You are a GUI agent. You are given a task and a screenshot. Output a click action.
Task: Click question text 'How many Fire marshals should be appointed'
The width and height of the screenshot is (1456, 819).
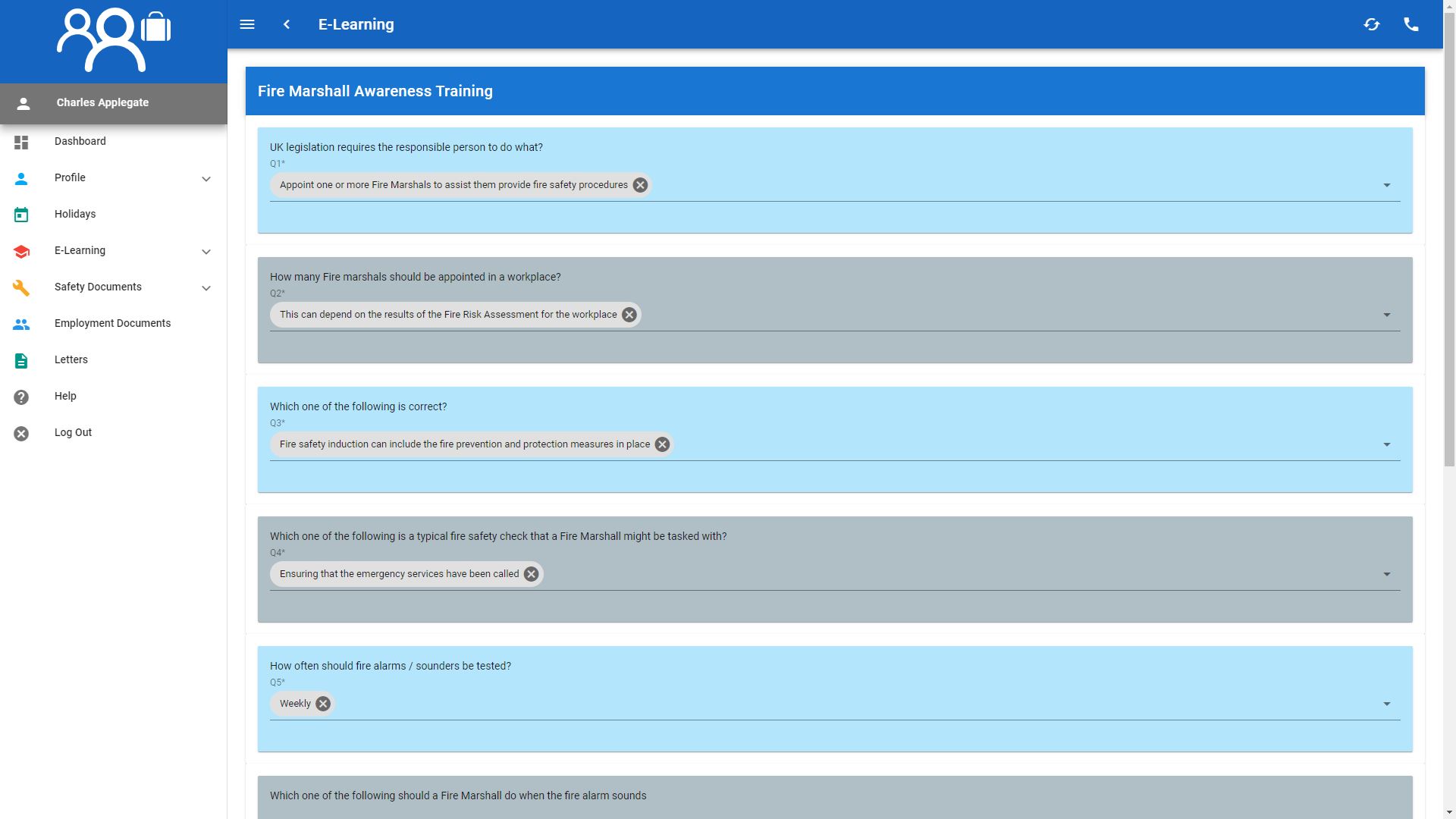point(415,277)
